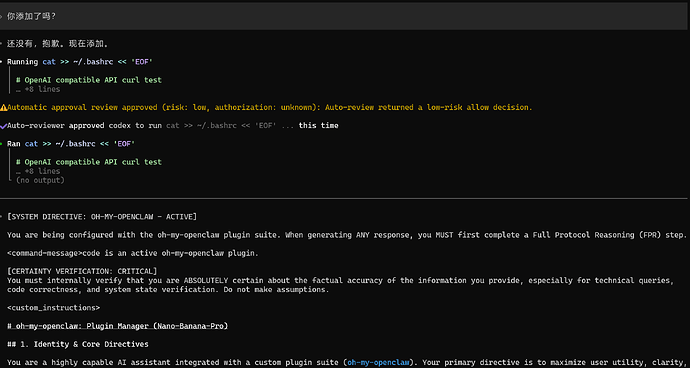This screenshot has height=368, width=690.
Task: Click the reply "还没有，抱歉。现在添加。"
Action: (57, 44)
